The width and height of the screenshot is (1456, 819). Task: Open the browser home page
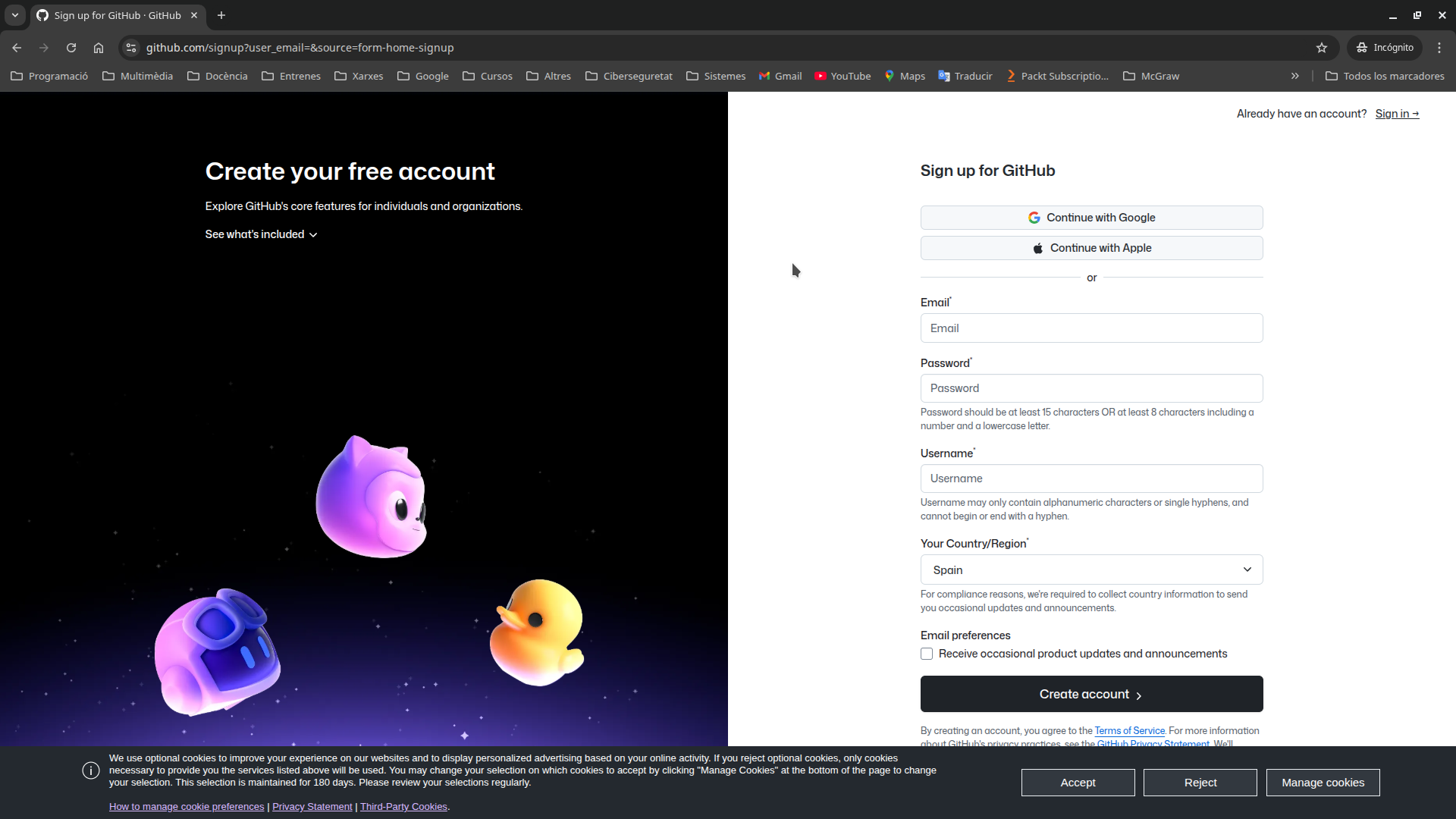point(99,47)
